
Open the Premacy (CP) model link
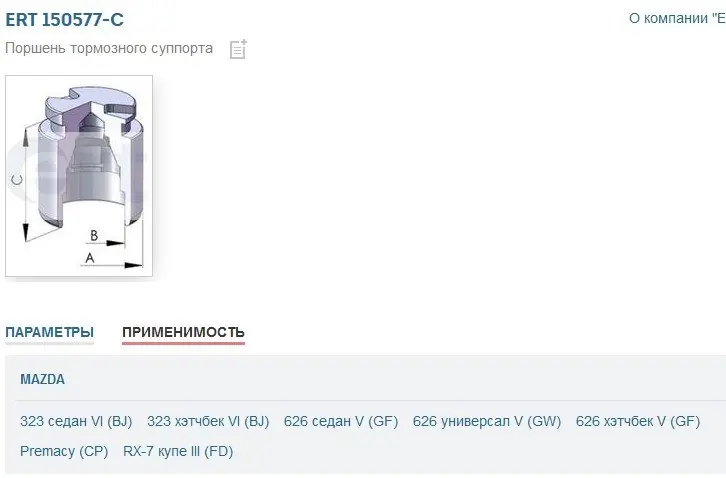click(x=64, y=451)
